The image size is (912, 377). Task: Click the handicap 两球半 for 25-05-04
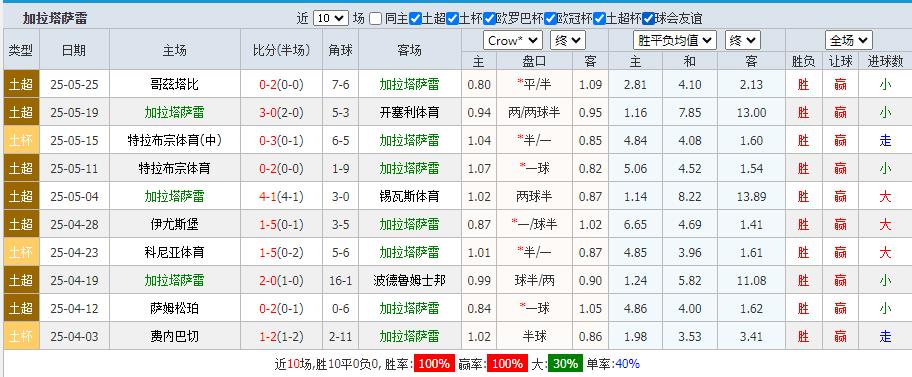click(534, 196)
